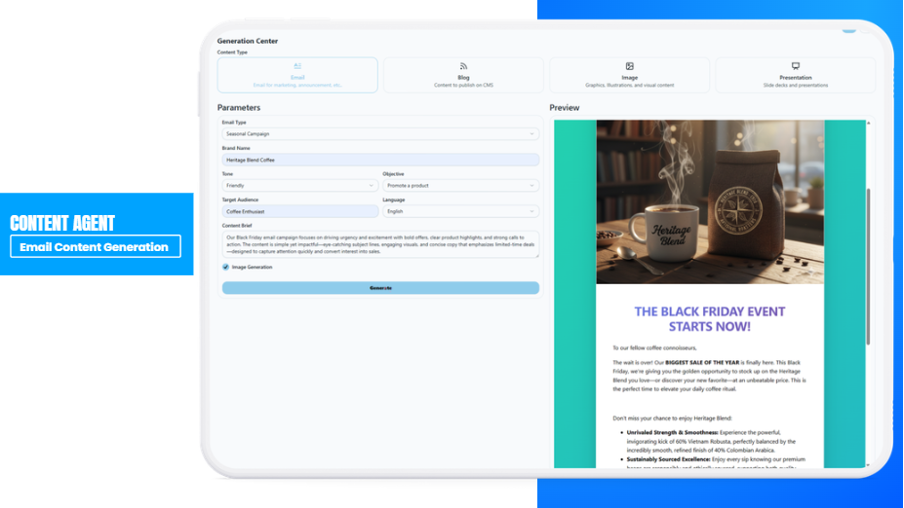Image resolution: width=904 pixels, height=508 pixels.
Task: Click the Blog RSS feed icon
Action: pyautogui.click(x=463, y=66)
